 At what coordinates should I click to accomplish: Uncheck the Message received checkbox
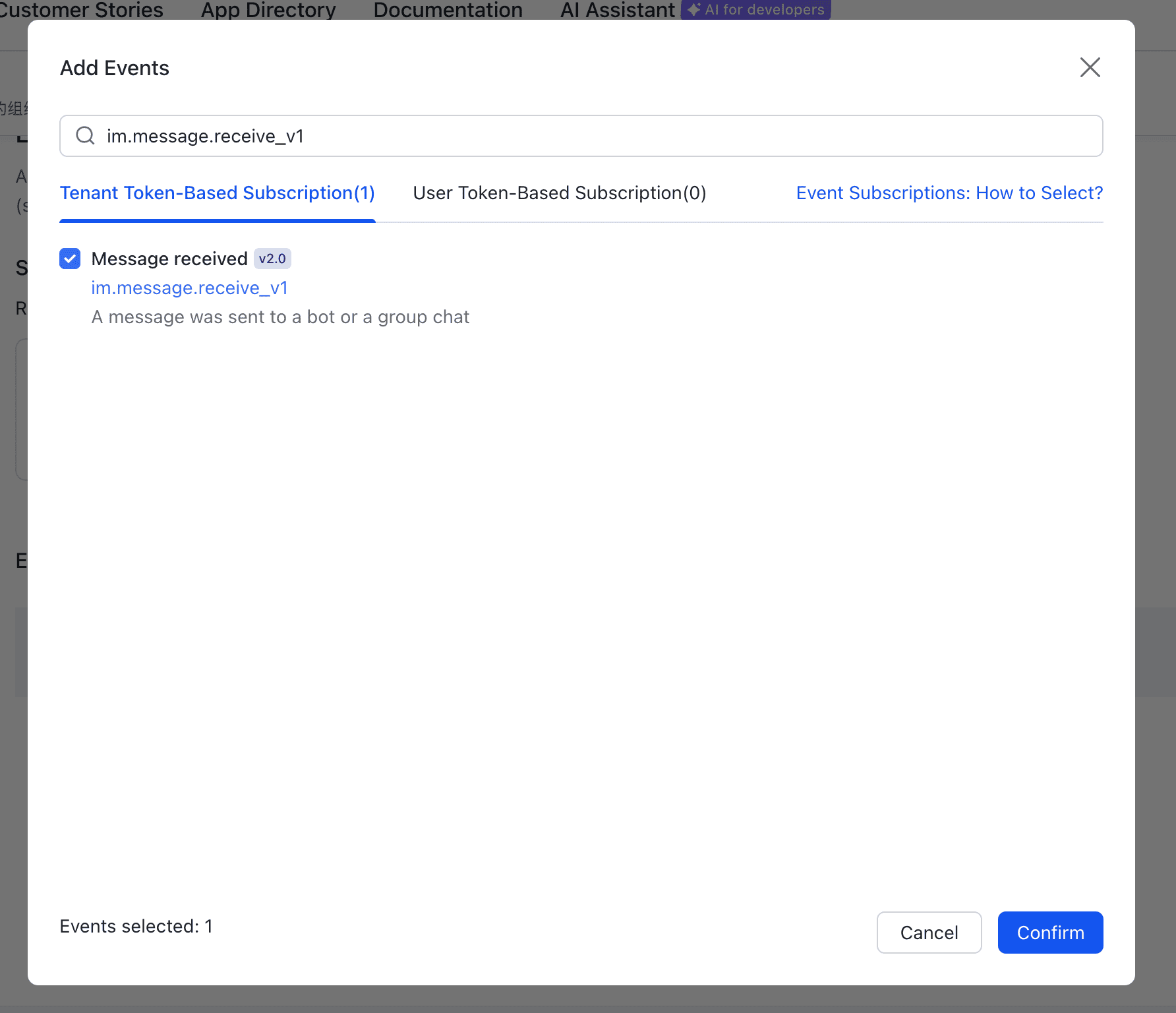point(70,259)
